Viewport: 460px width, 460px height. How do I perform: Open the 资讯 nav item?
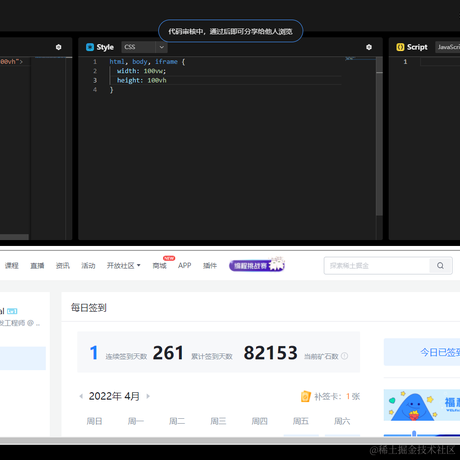(x=63, y=266)
